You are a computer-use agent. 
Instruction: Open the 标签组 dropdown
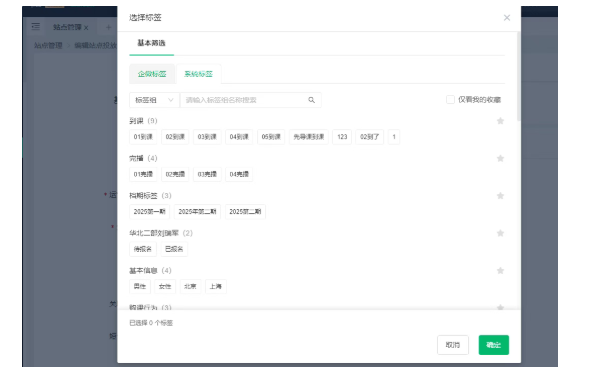coord(154,100)
